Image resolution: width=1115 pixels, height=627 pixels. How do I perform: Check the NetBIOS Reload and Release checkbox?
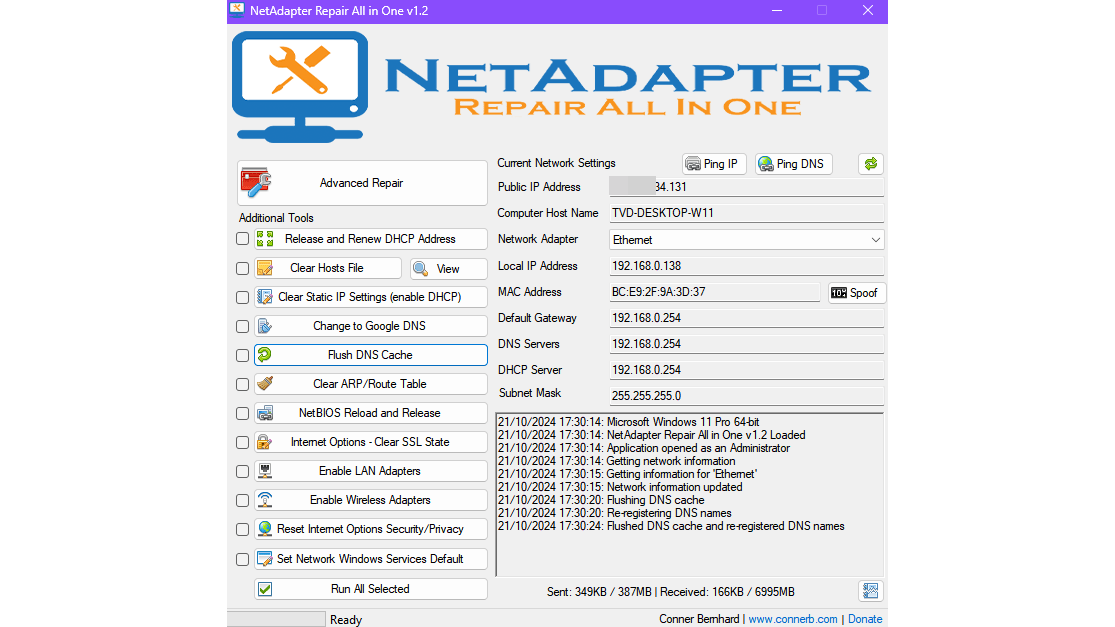pos(242,413)
